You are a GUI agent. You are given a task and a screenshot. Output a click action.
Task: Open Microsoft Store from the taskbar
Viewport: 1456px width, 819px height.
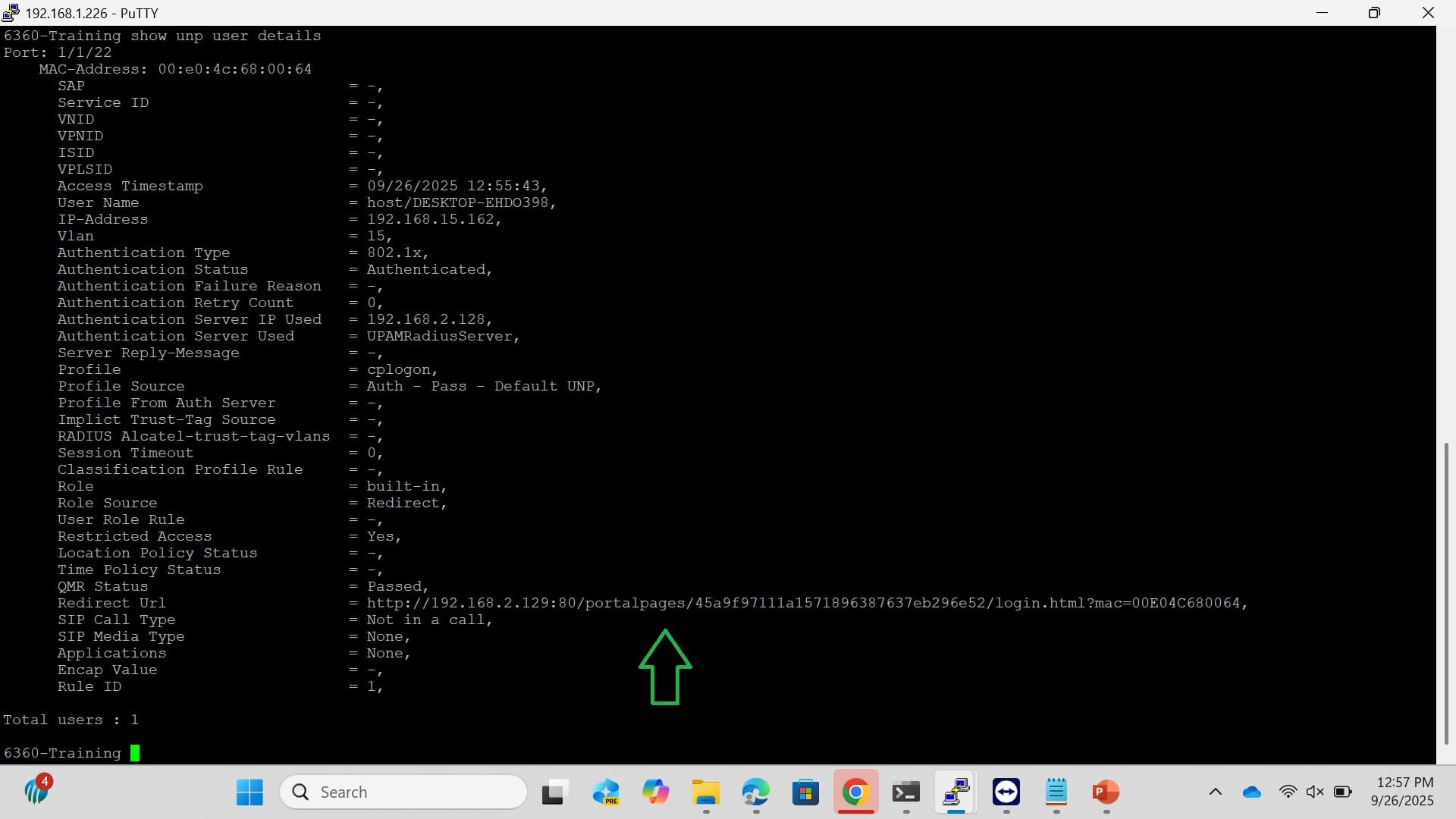tap(805, 792)
